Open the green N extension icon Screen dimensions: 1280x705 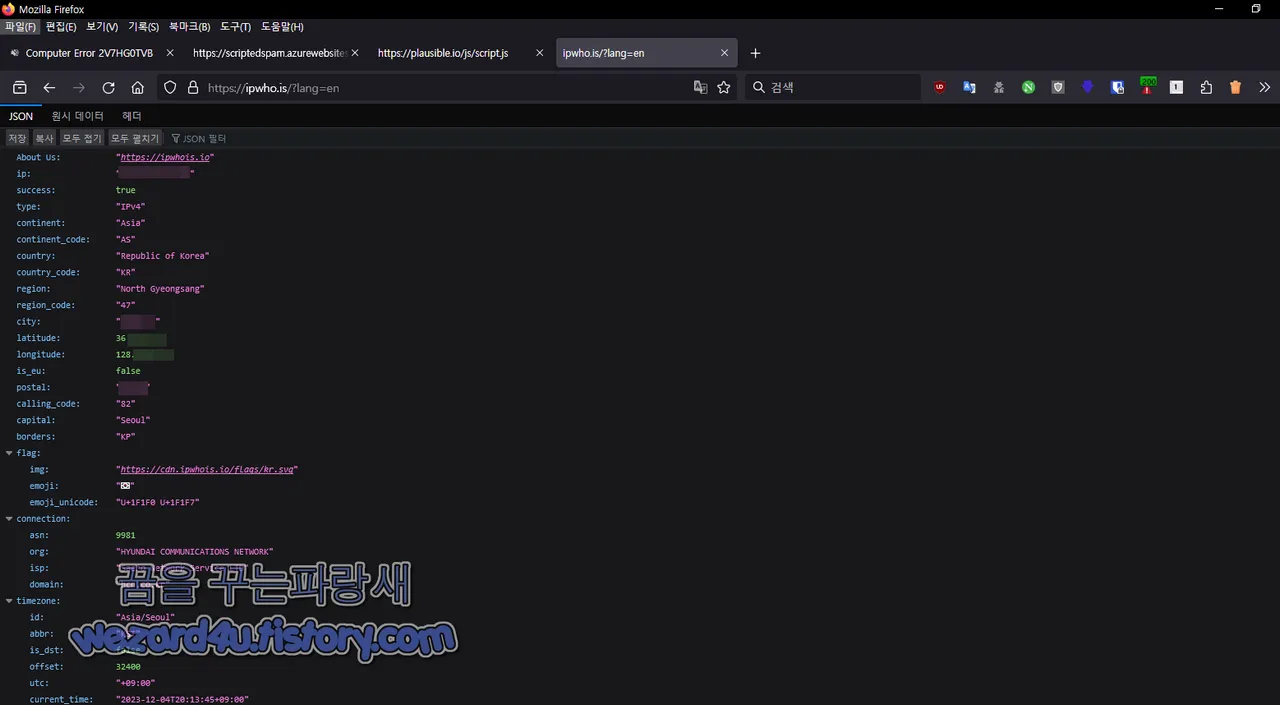coord(1028,88)
